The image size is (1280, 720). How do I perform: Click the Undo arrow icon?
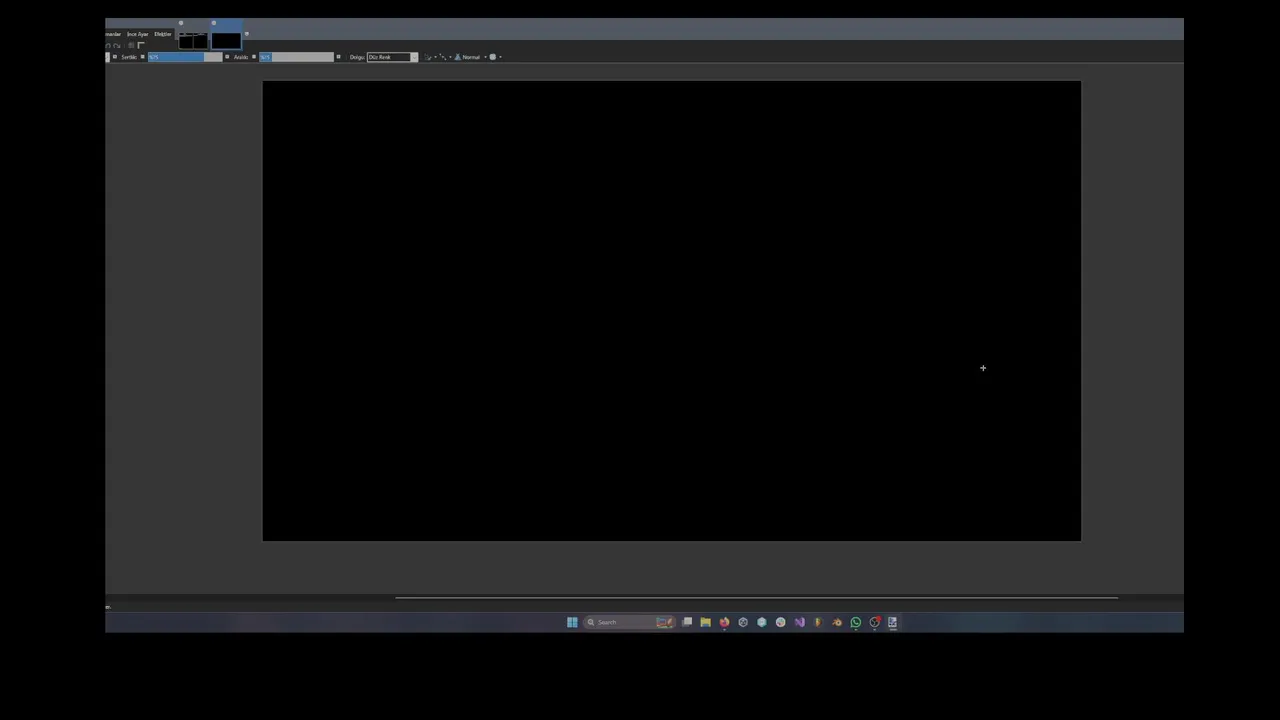click(x=108, y=46)
